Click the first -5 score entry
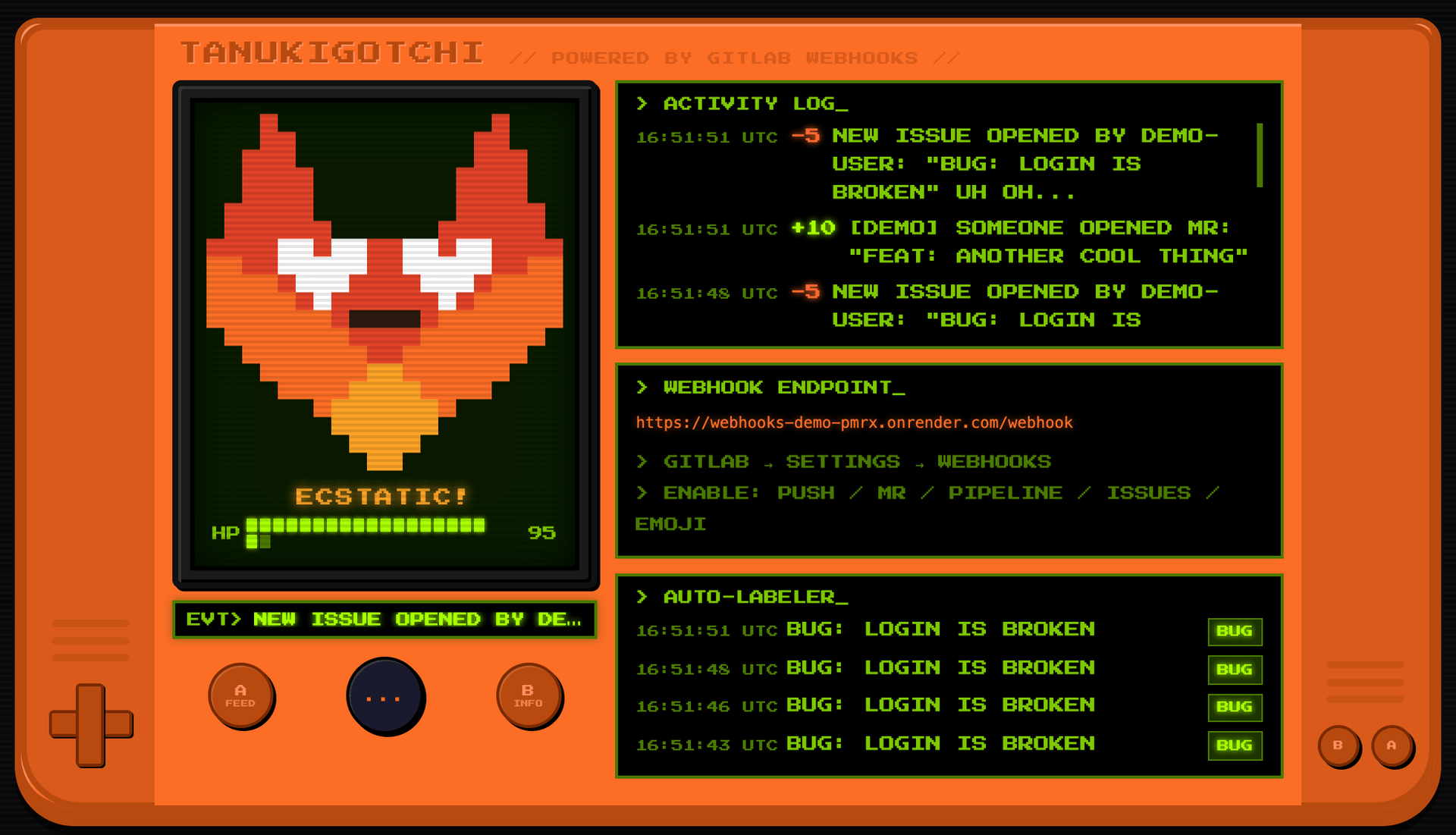Screen dimensions: 1456x835 click(x=805, y=136)
